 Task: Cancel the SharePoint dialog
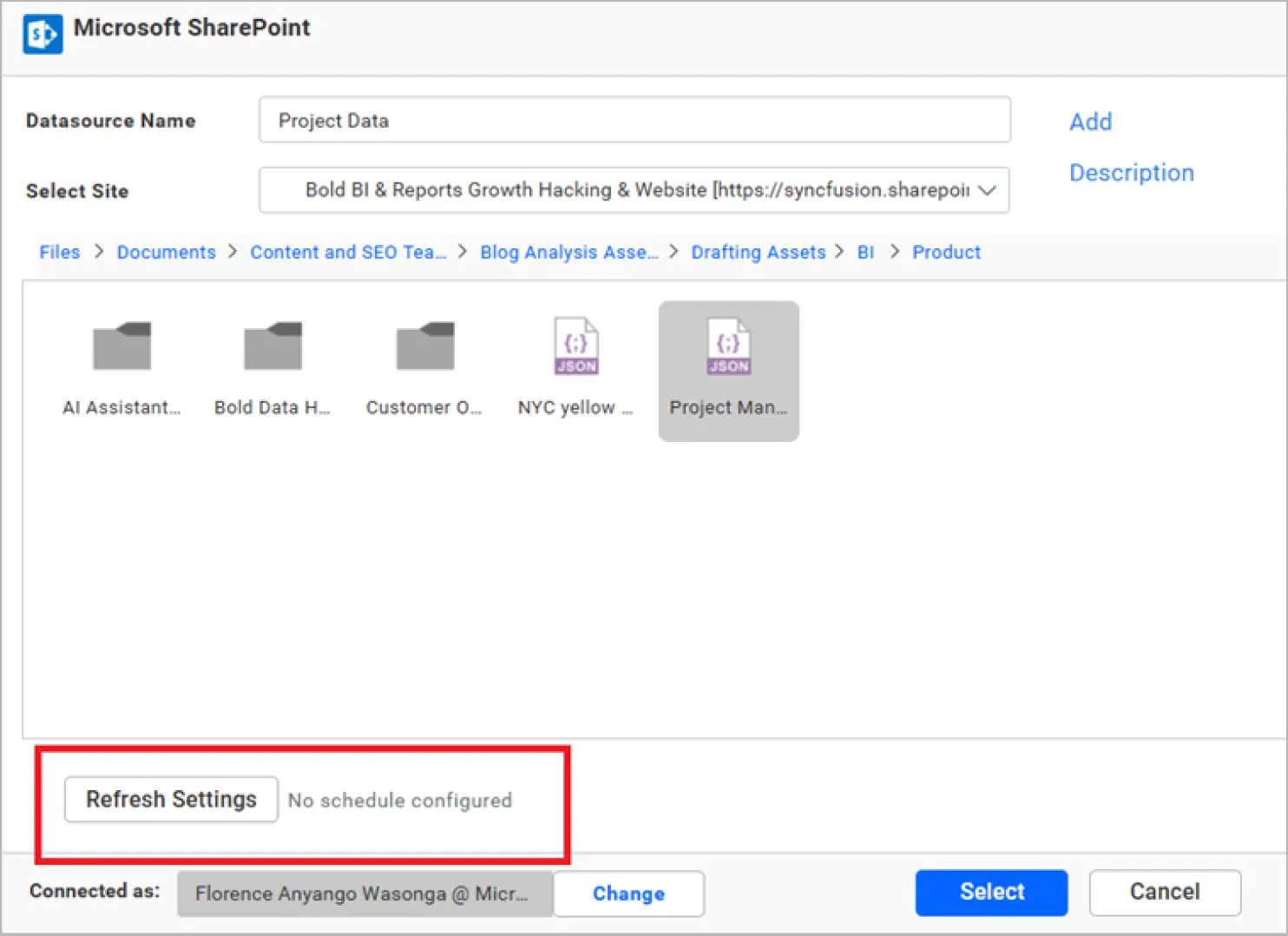click(1165, 893)
